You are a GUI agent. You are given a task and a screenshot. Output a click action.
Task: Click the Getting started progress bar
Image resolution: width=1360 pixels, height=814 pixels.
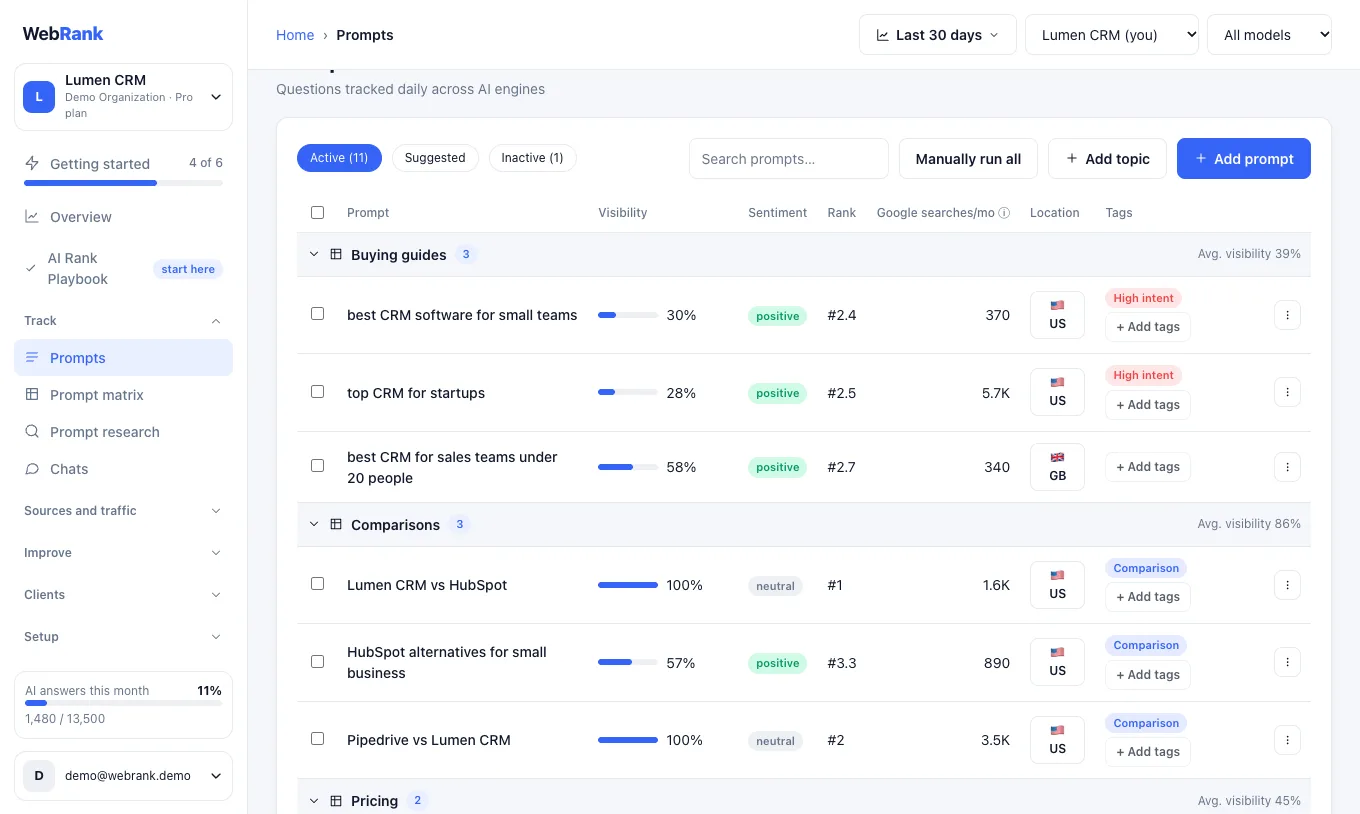pos(123,183)
